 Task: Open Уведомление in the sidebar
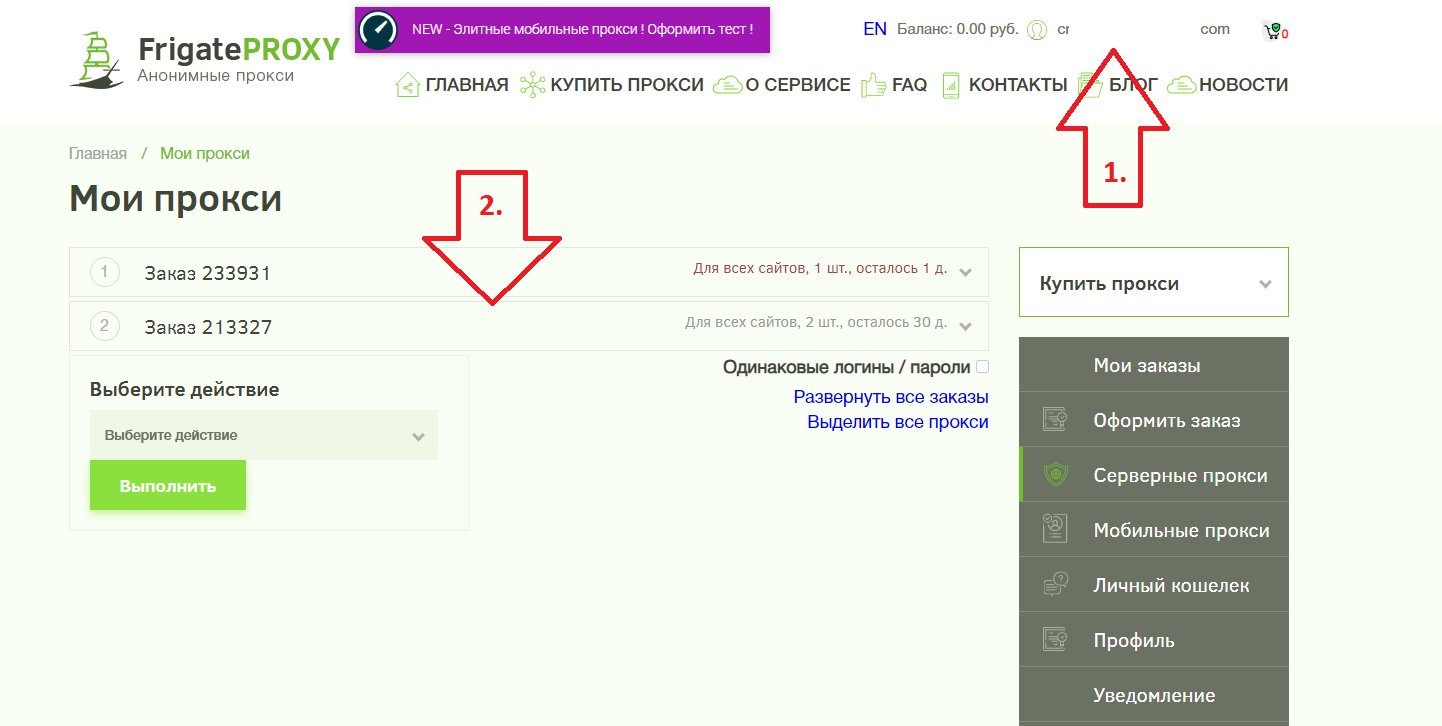click(x=1154, y=695)
